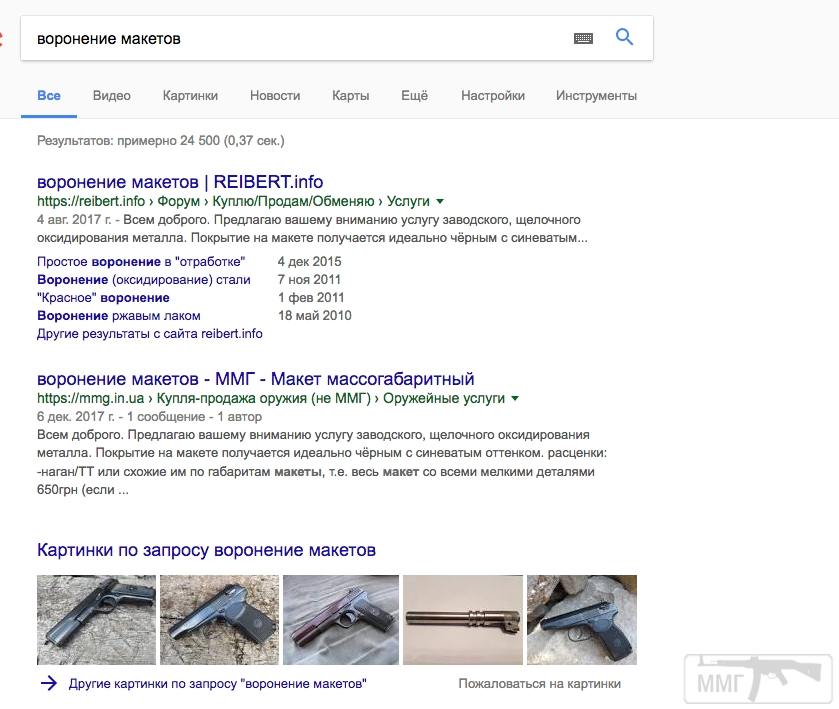Open sitelink "Простое воронение в отработке"
The width and height of the screenshot is (839, 709).
click(141, 262)
